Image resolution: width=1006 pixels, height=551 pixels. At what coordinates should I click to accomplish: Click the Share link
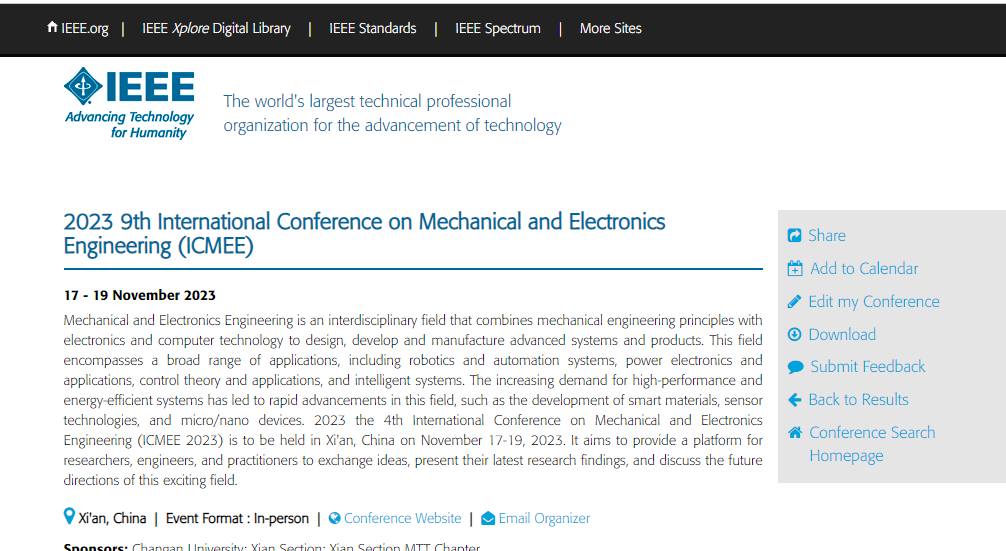click(827, 235)
